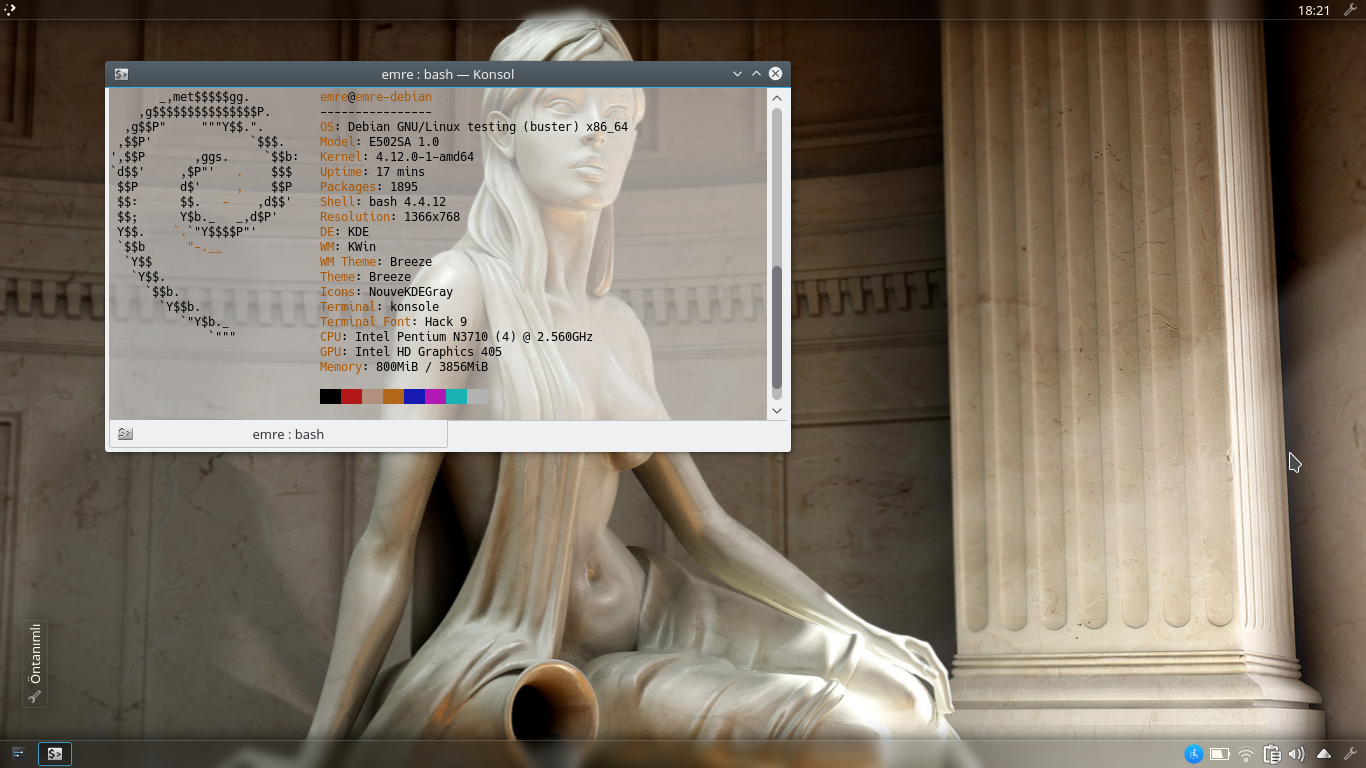
Task: Click the terminal scrollbar down arrow
Action: pos(777,410)
